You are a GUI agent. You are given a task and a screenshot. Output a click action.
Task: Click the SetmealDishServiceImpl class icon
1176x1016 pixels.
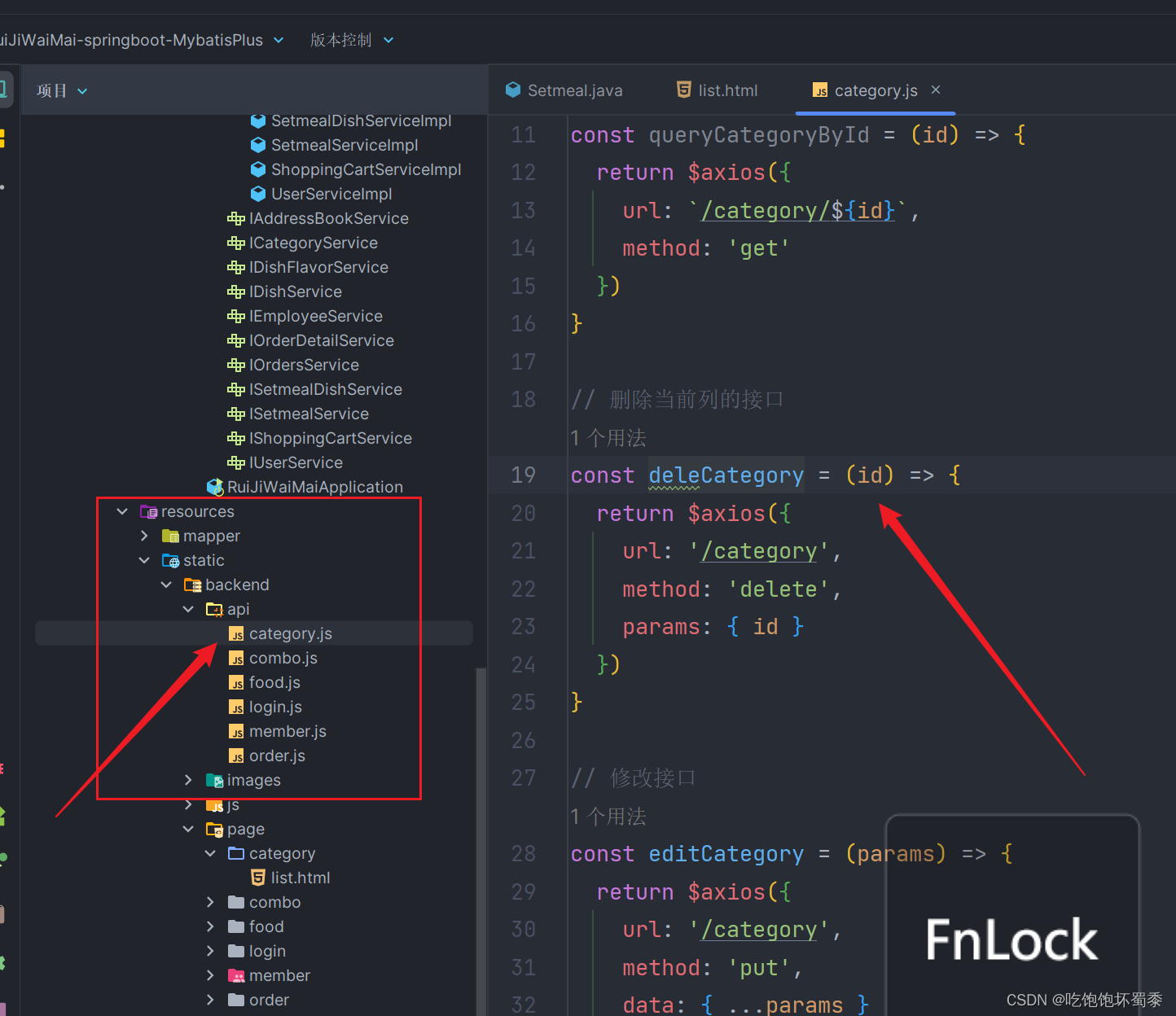point(258,120)
